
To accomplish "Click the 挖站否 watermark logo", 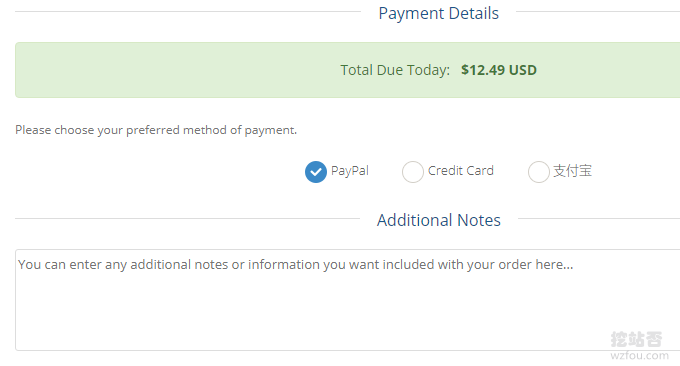I will 636,339.
